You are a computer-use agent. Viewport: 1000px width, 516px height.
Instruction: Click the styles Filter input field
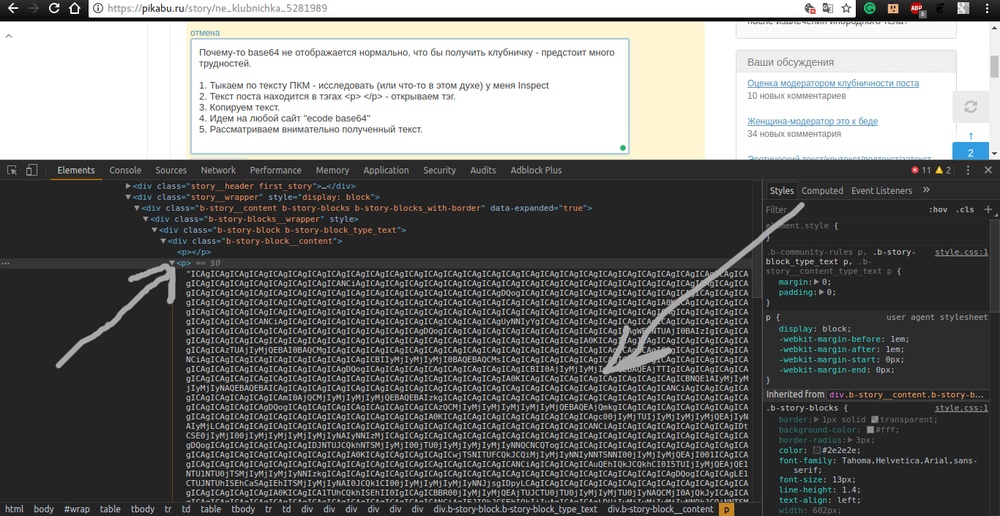843,209
